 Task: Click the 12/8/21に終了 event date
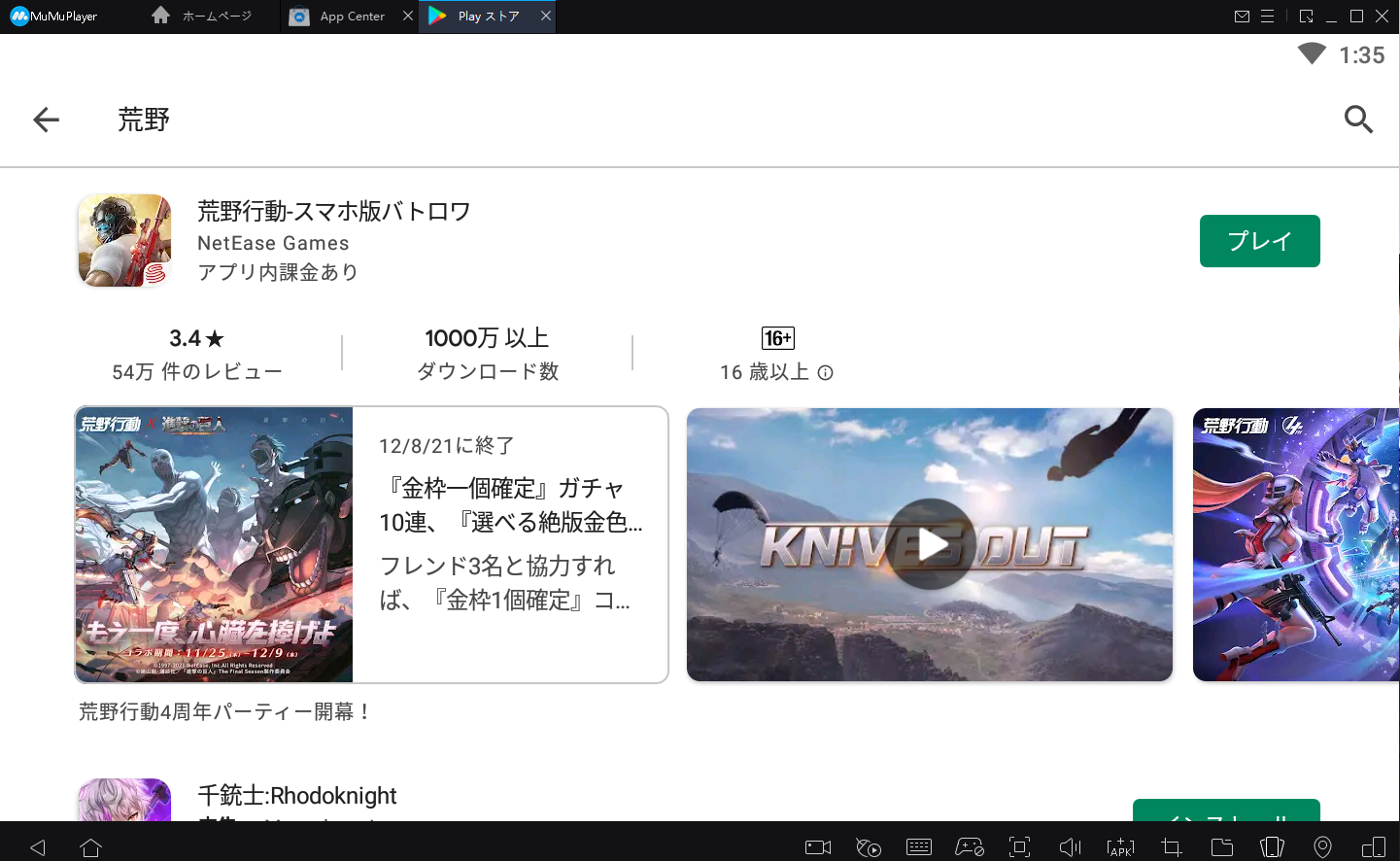click(x=447, y=446)
